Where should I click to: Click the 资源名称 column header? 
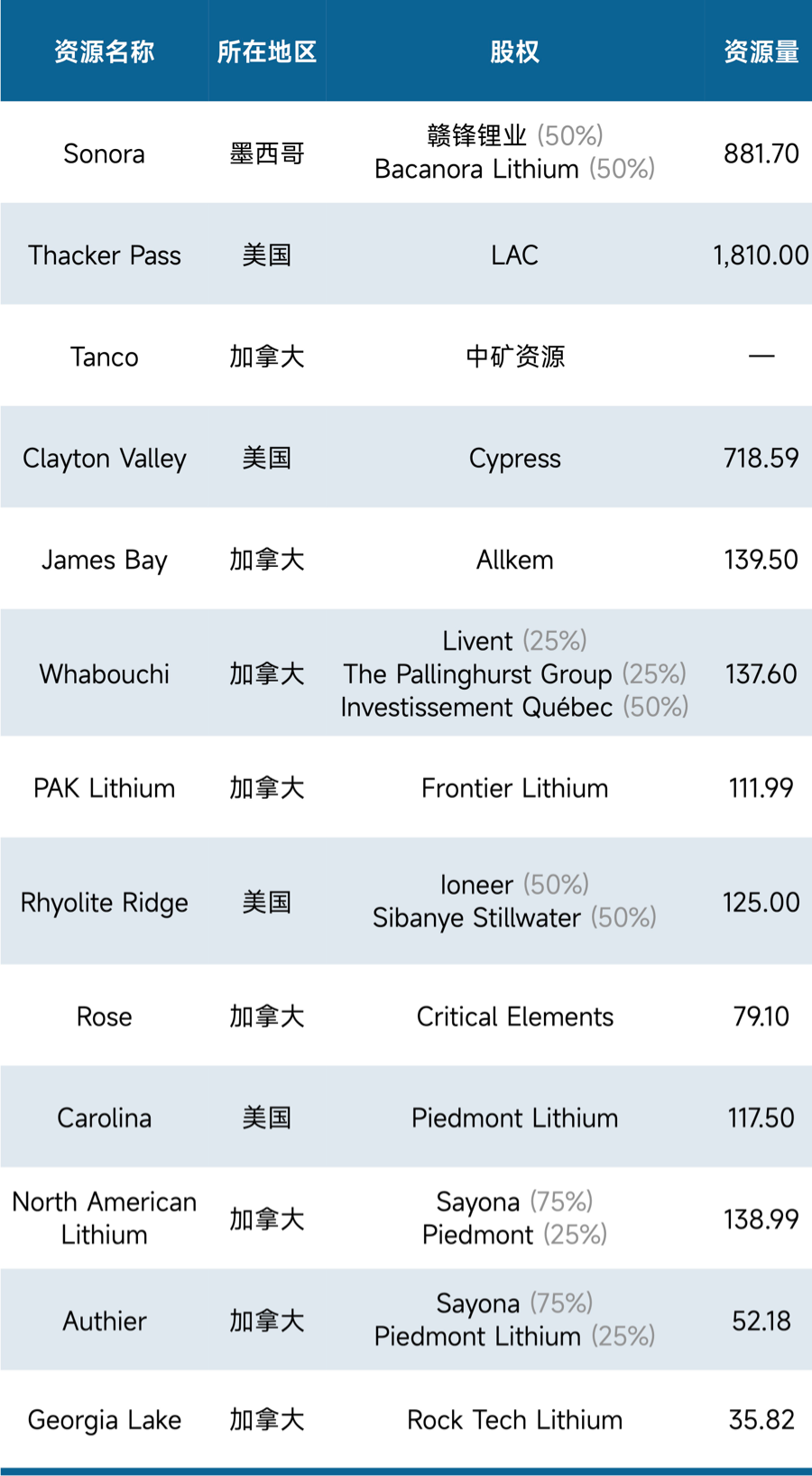point(104,51)
